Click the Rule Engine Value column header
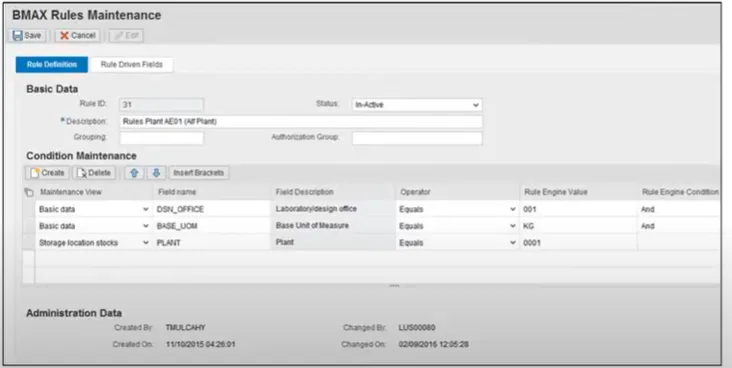 tap(556, 192)
